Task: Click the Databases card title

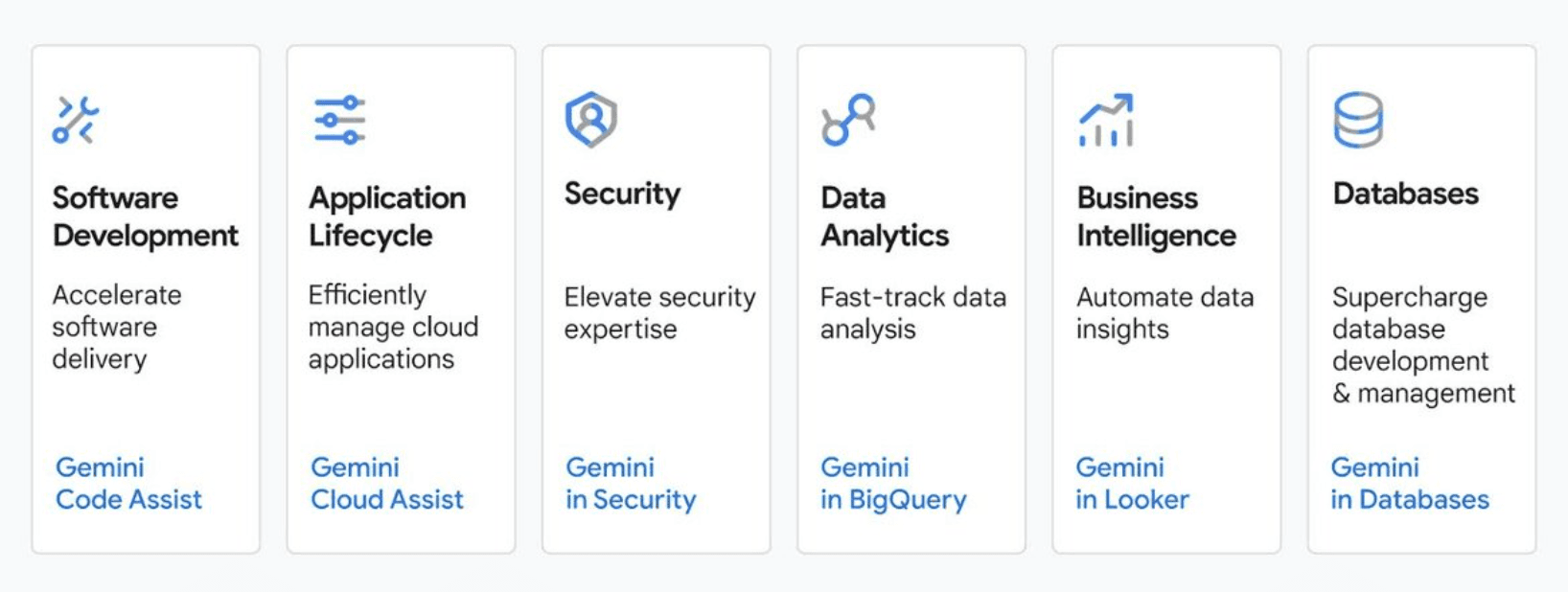Action: (x=1405, y=194)
